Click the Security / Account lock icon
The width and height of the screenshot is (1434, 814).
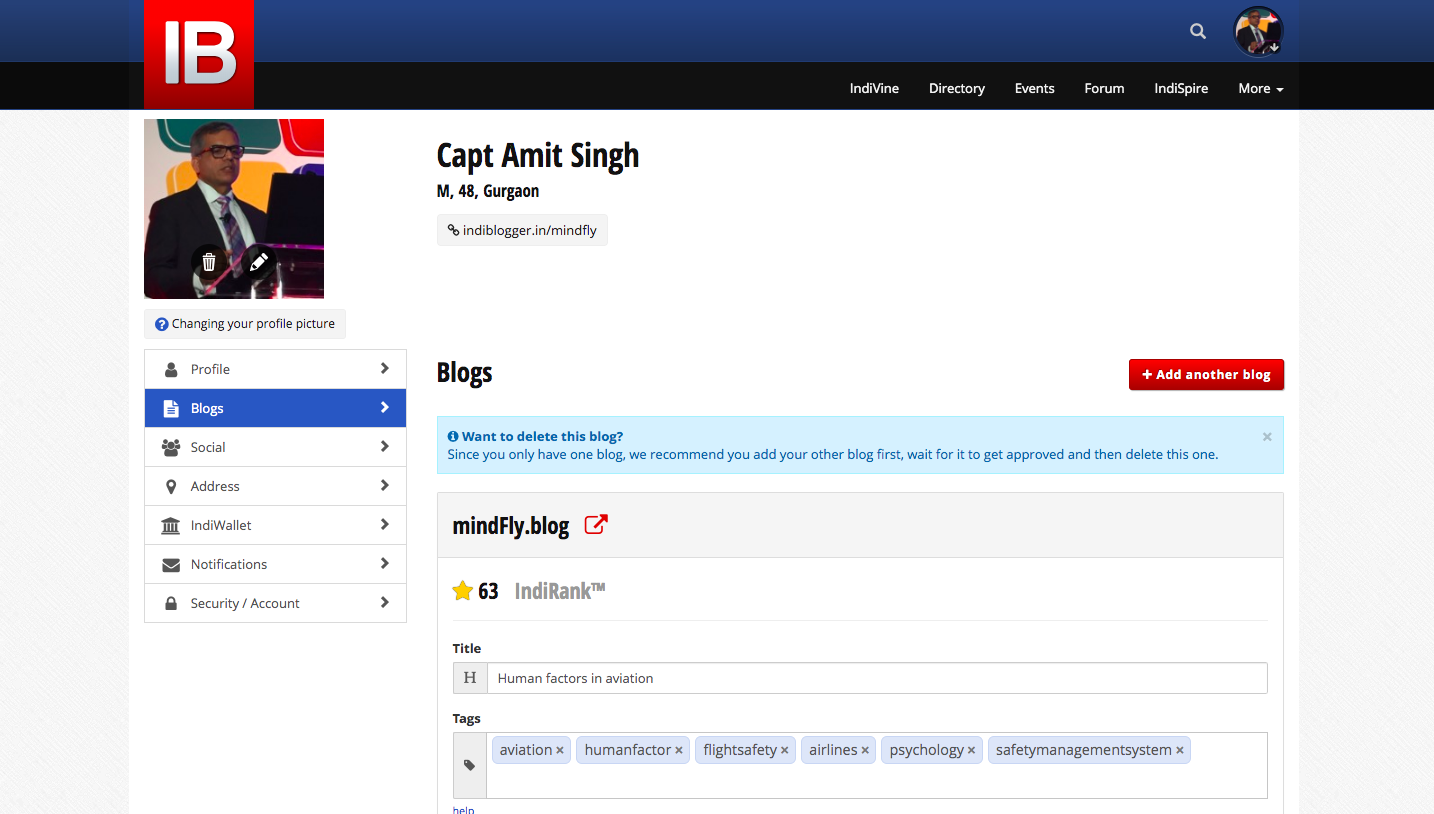pos(171,602)
